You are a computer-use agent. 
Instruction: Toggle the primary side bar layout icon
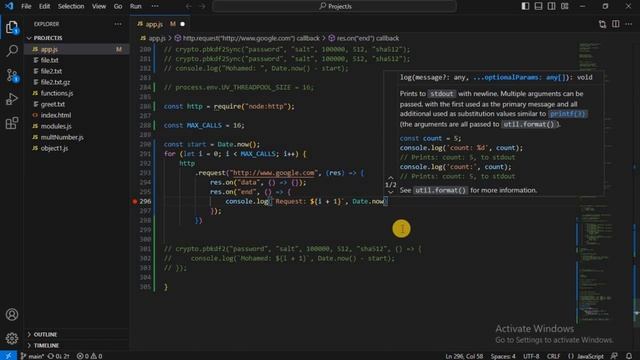tap(525, 6)
